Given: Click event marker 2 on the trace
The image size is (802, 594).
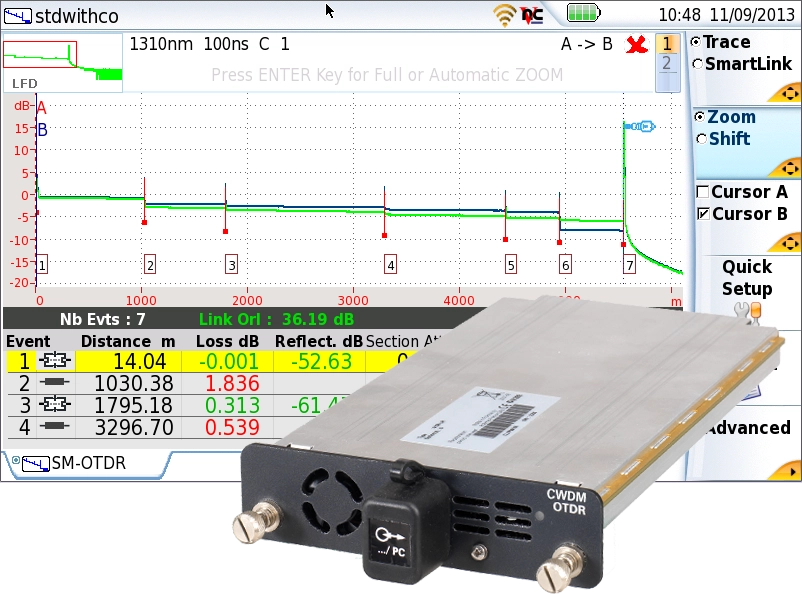Looking at the screenshot, I should click(x=150, y=265).
